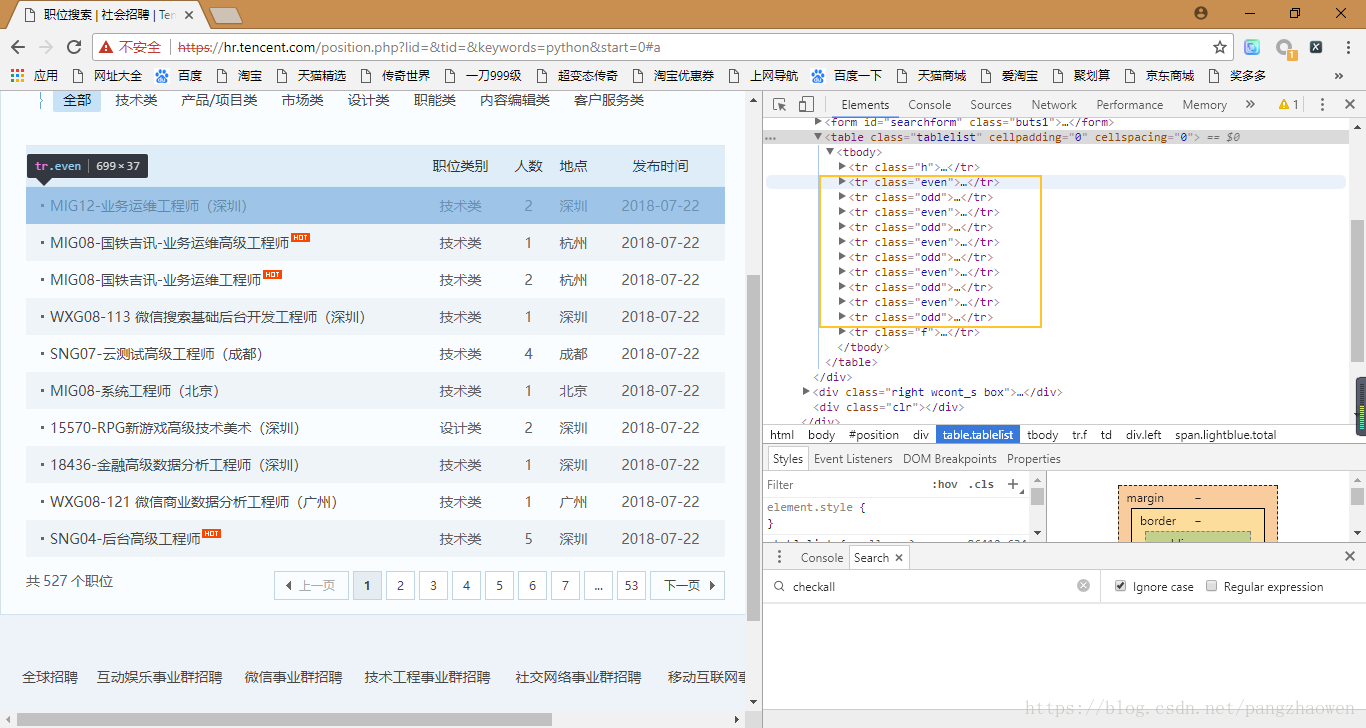The image size is (1366, 728).
Task: Show more DevTools panels via »
Action: pos(1250,104)
